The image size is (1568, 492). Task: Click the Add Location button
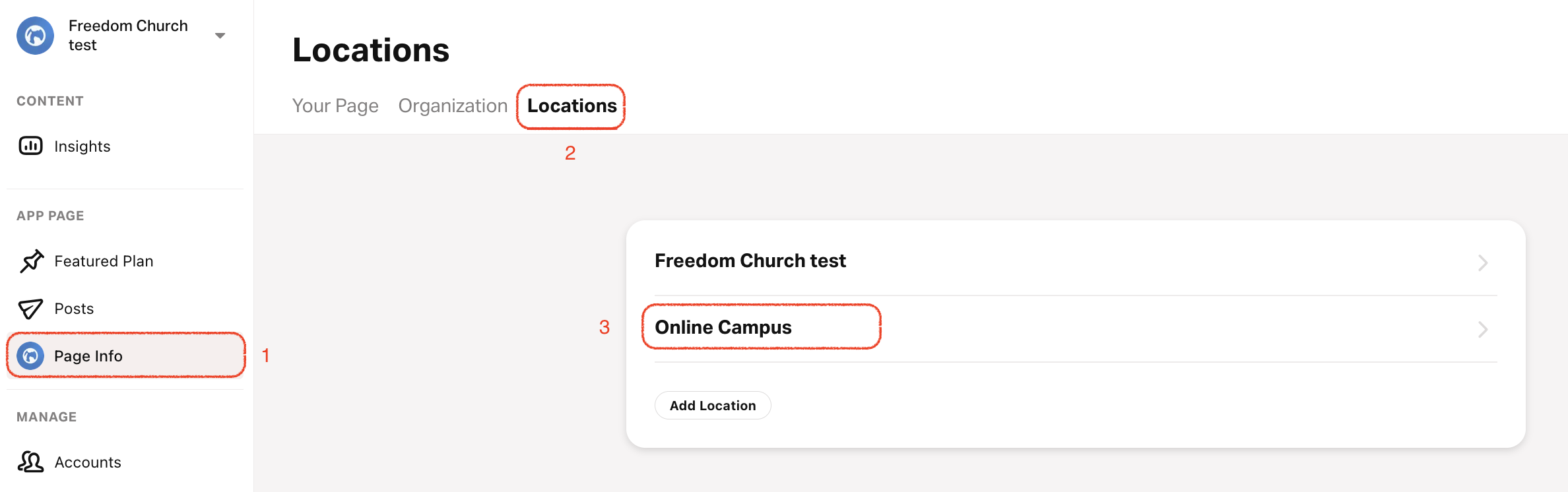pyautogui.click(x=713, y=406)
